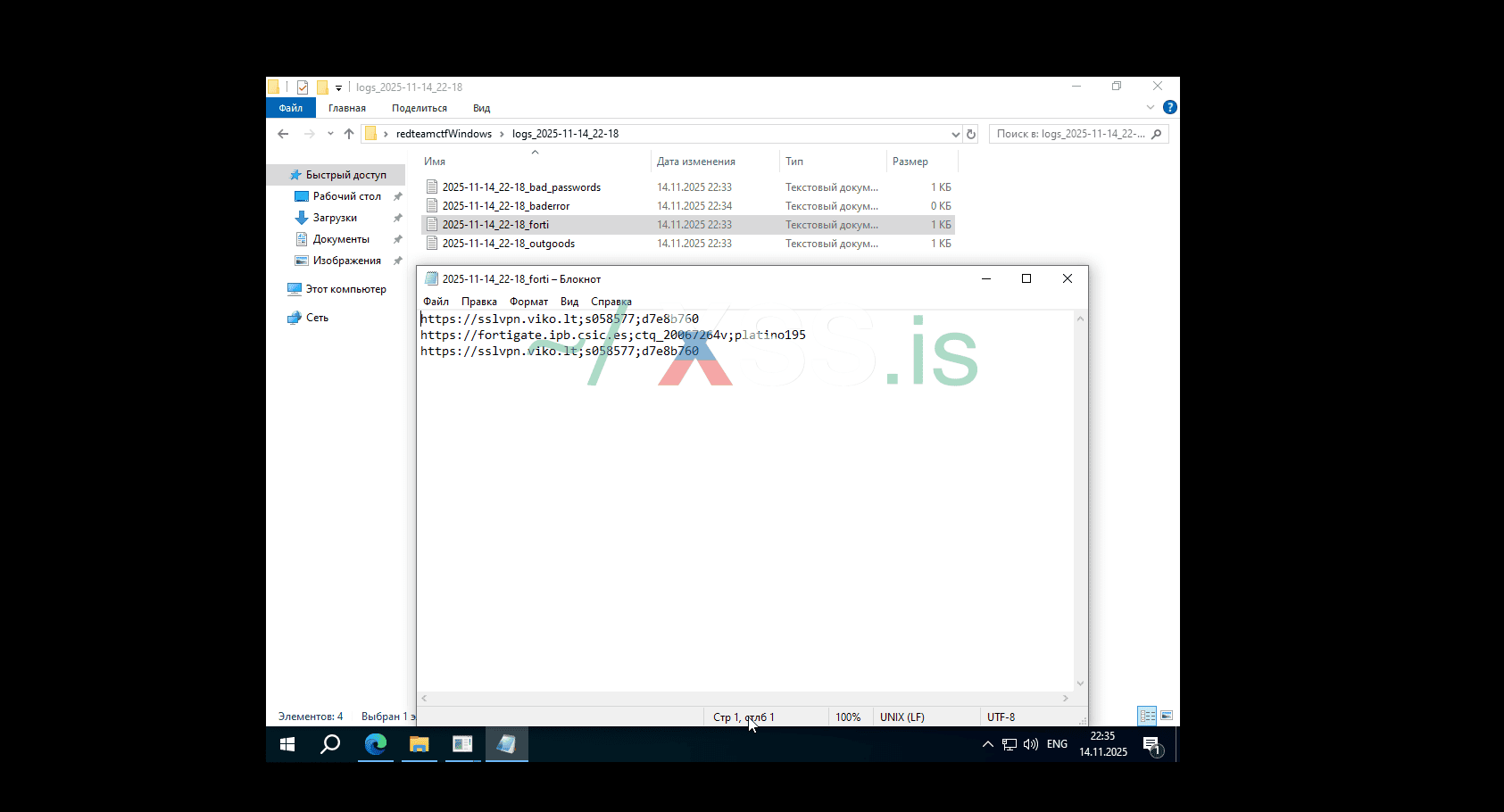Expand the address bar history dropdown
The height and width of the screenshot is (812, 1504).
pyautogui.click(x=956, y=134)
